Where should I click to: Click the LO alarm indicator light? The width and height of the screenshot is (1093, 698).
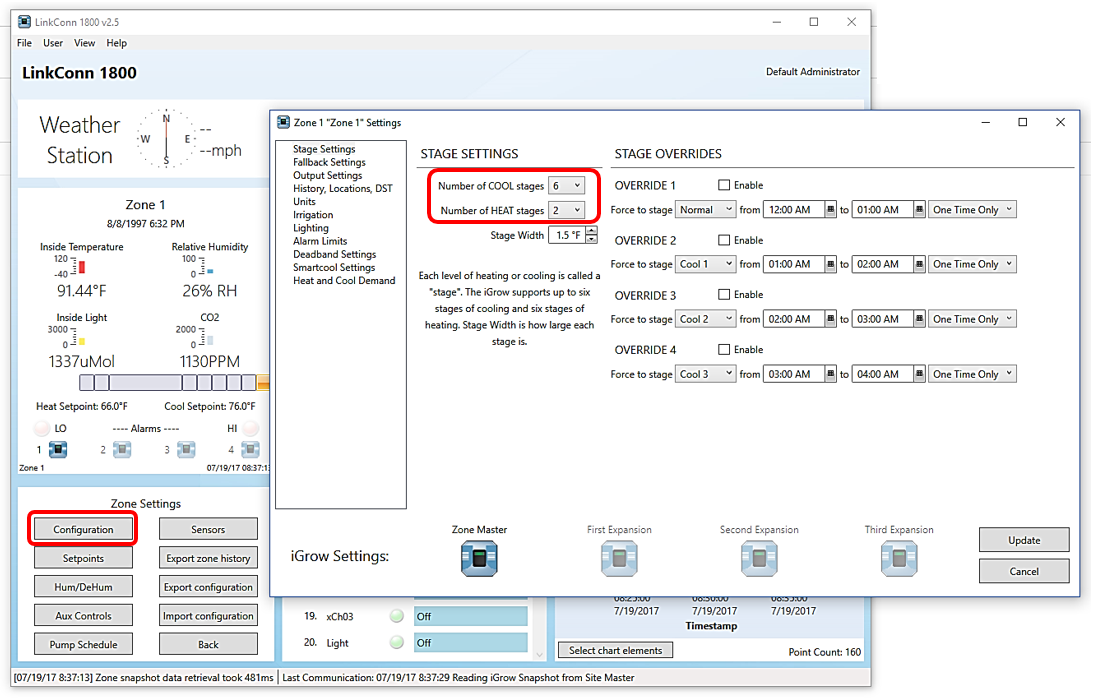(x=43, y=428)
